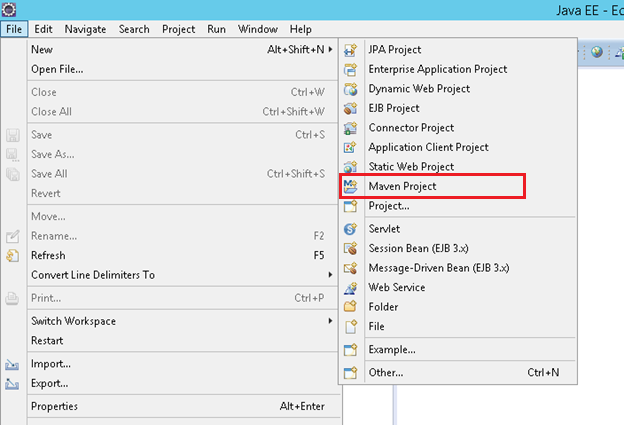The height and width of the screenshot is (425, 624).
Task: Click the Refresh icon in File menu
Action: 13,255
